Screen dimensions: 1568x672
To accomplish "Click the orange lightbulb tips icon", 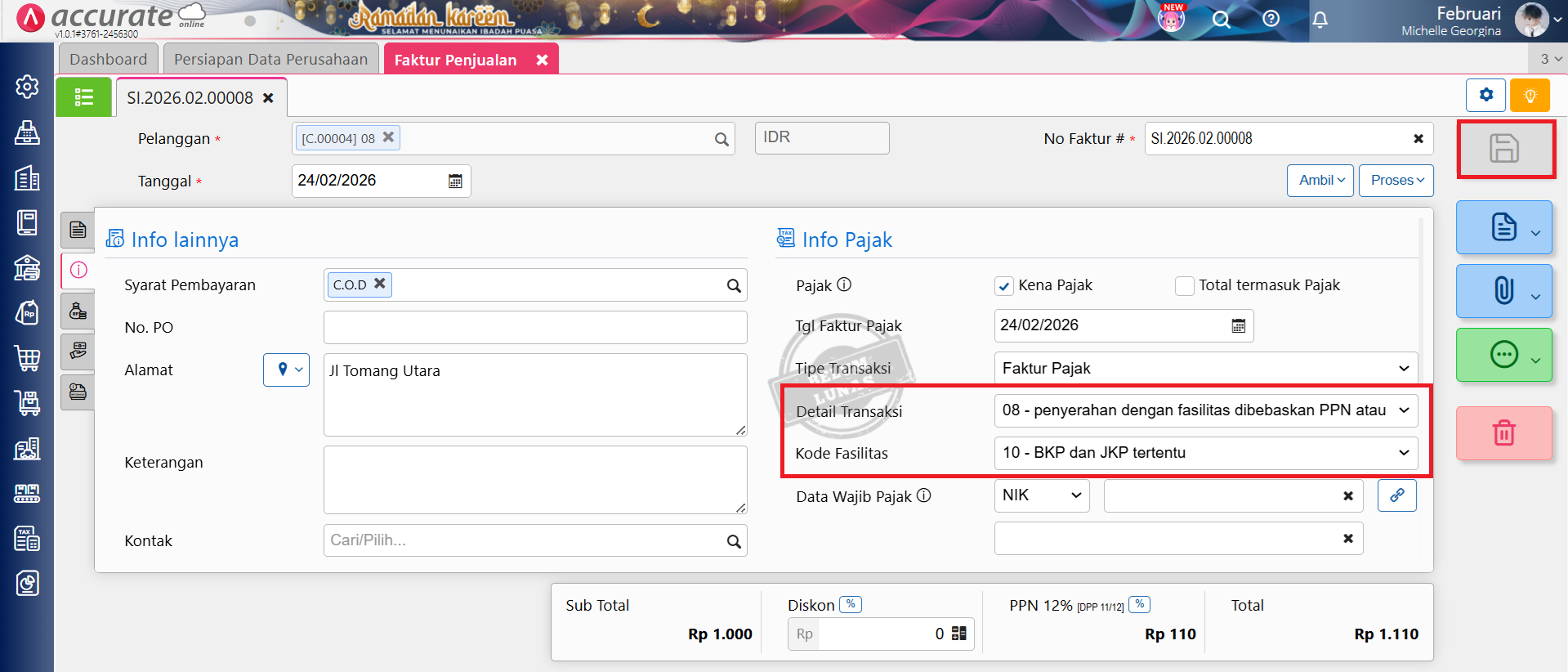I will (1530, 96).
